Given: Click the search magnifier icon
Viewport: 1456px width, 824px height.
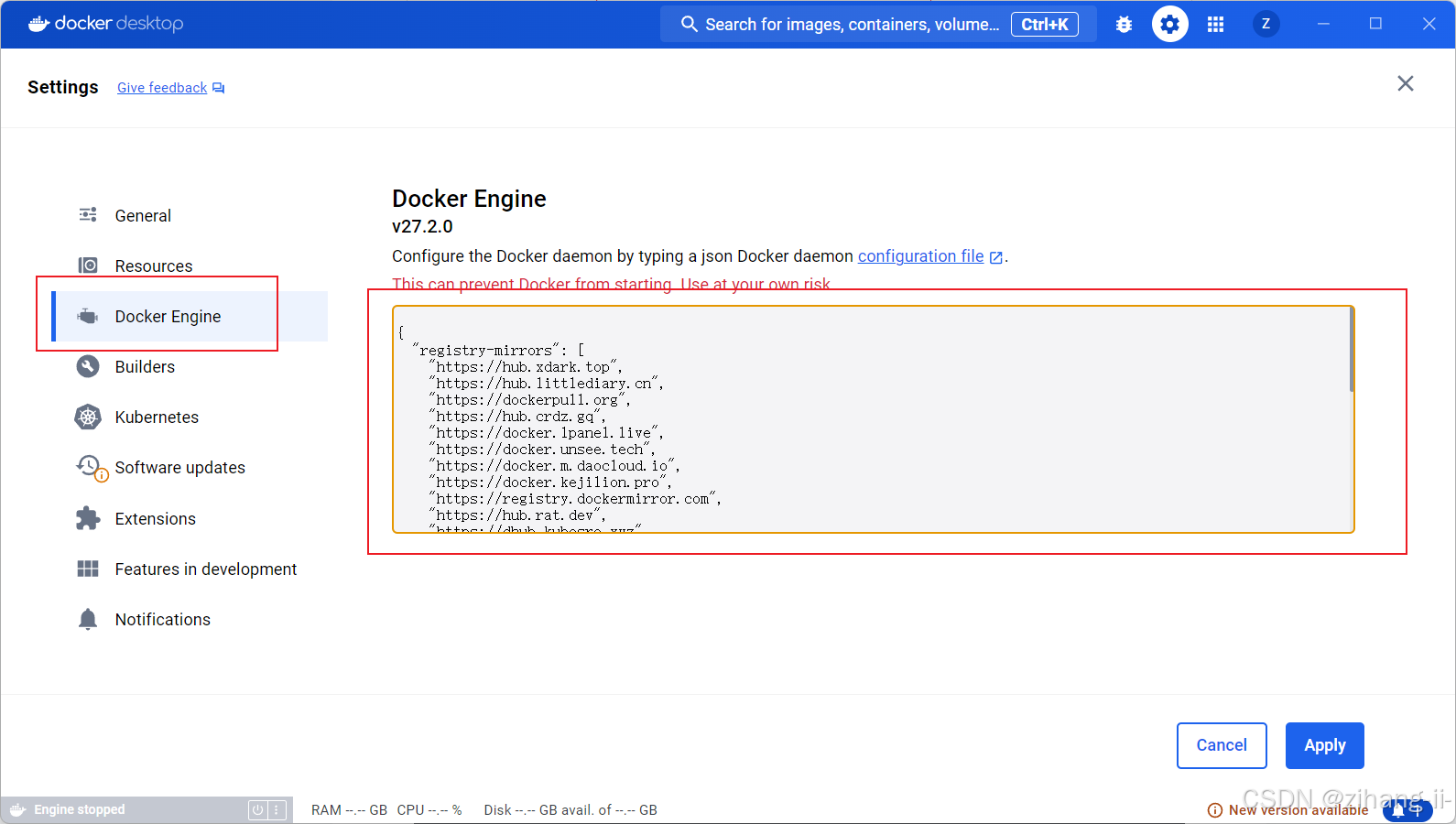Looking at the screenshot, I should 690,24.
